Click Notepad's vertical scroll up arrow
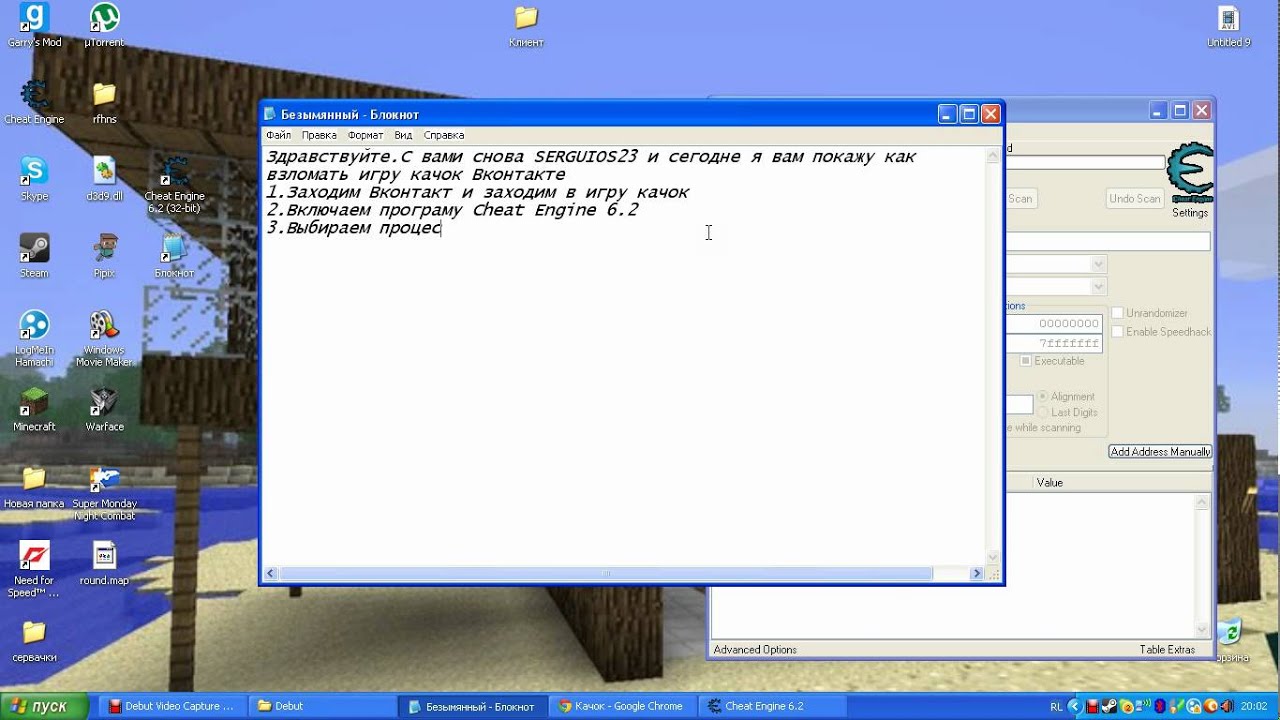 click(x=993, y=156)
